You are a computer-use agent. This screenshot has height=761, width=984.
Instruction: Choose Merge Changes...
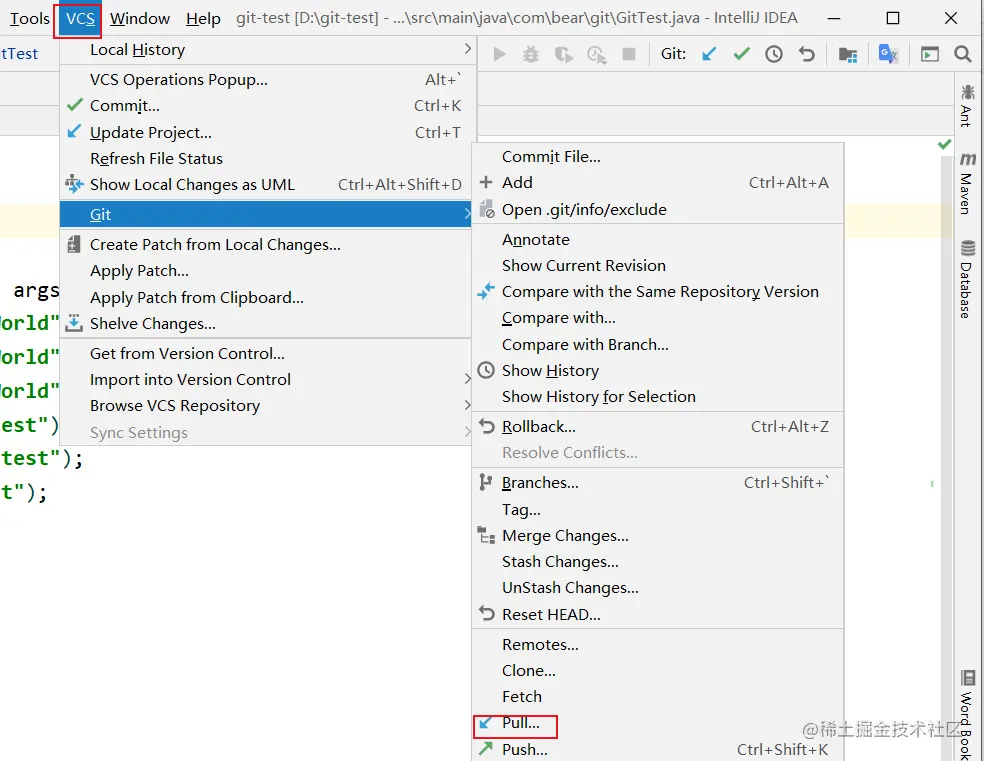658,536
